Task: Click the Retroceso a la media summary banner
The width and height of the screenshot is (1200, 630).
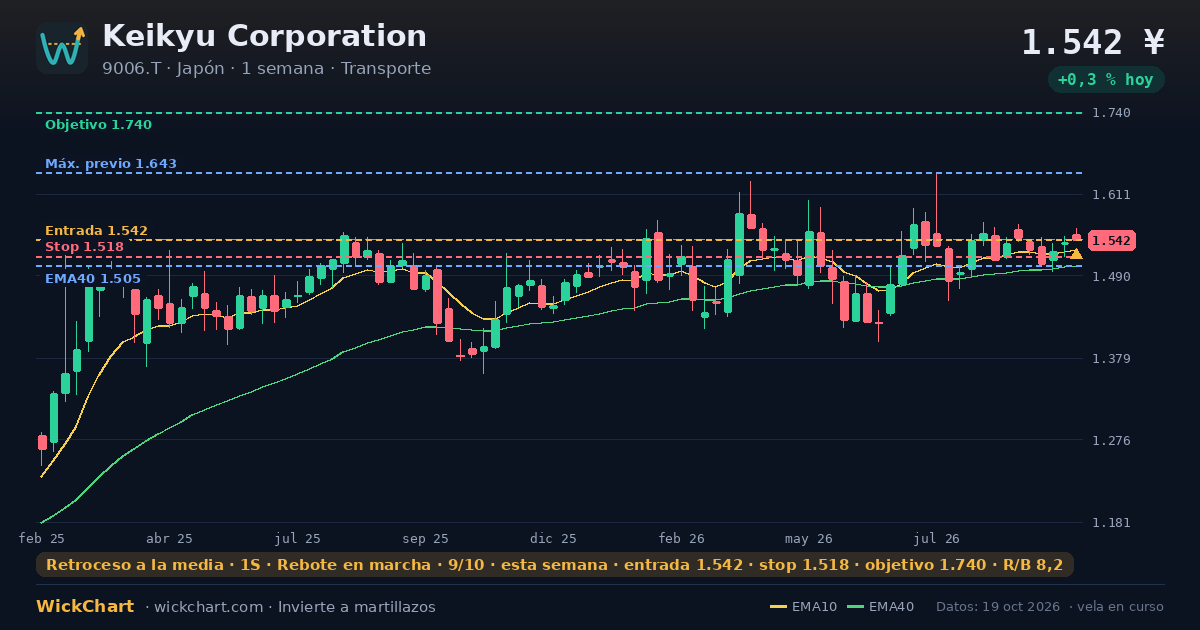Action: [555, 565]
